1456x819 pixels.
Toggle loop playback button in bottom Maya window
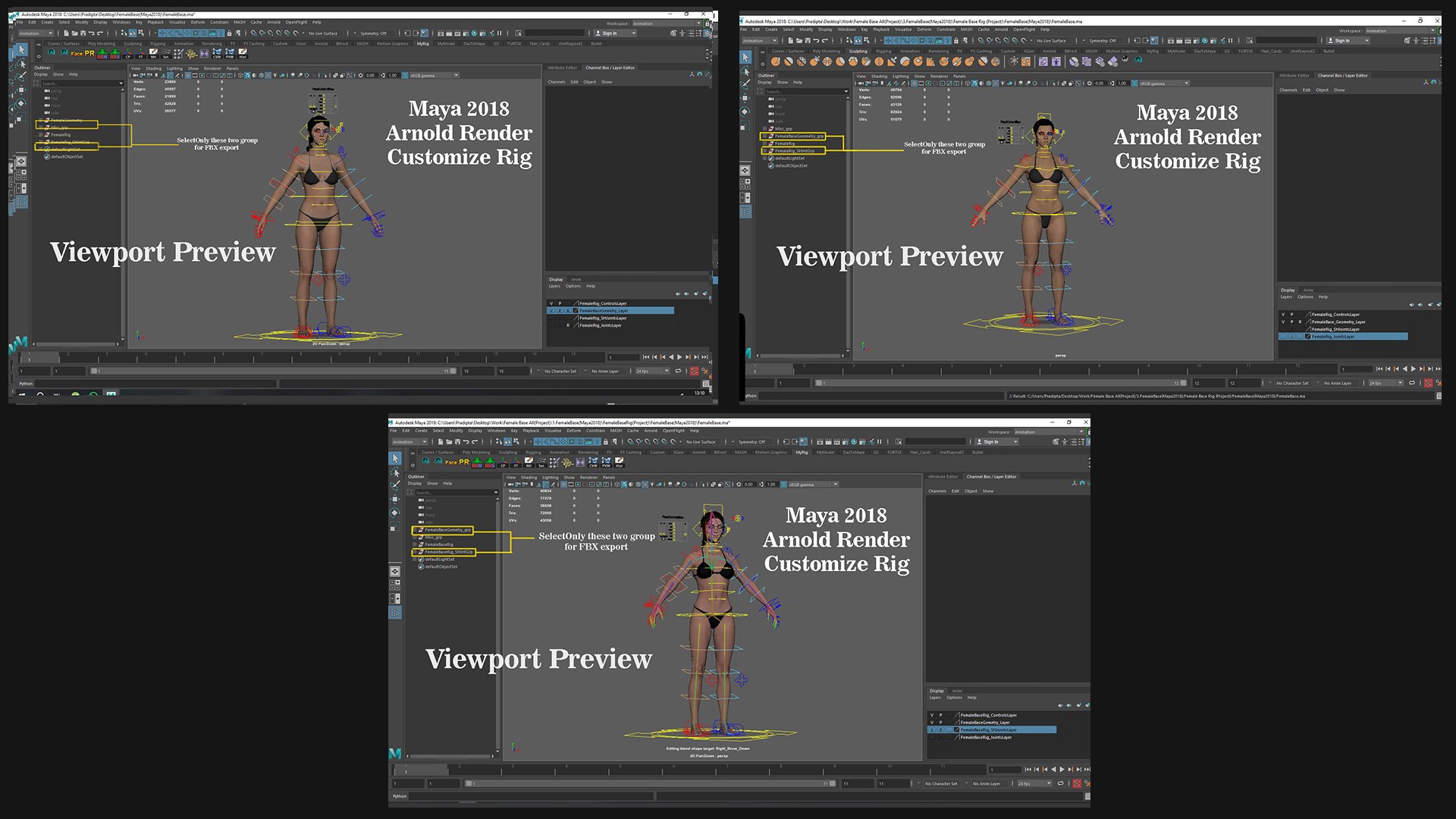tap(1060, 783)
